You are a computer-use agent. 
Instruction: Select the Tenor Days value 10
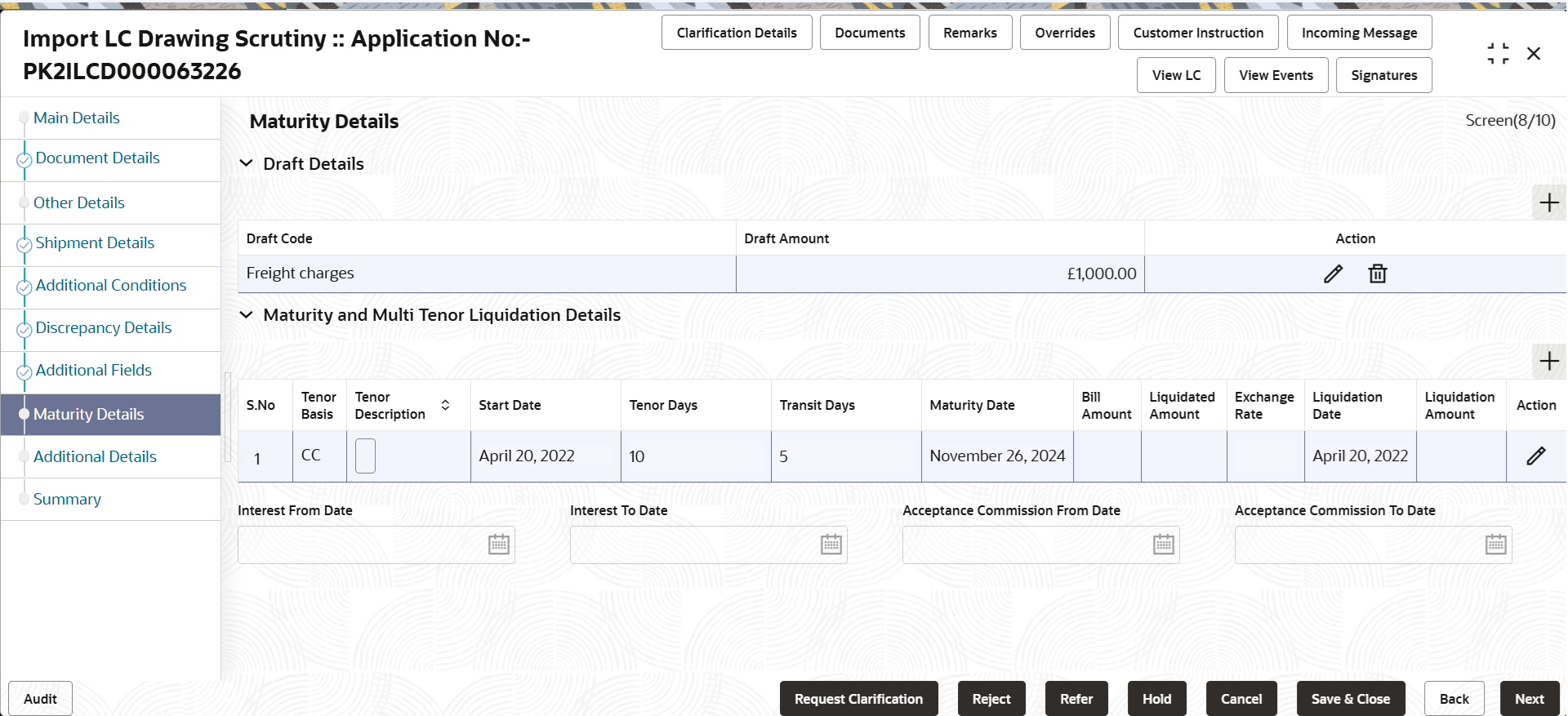(x=696, y=456)
